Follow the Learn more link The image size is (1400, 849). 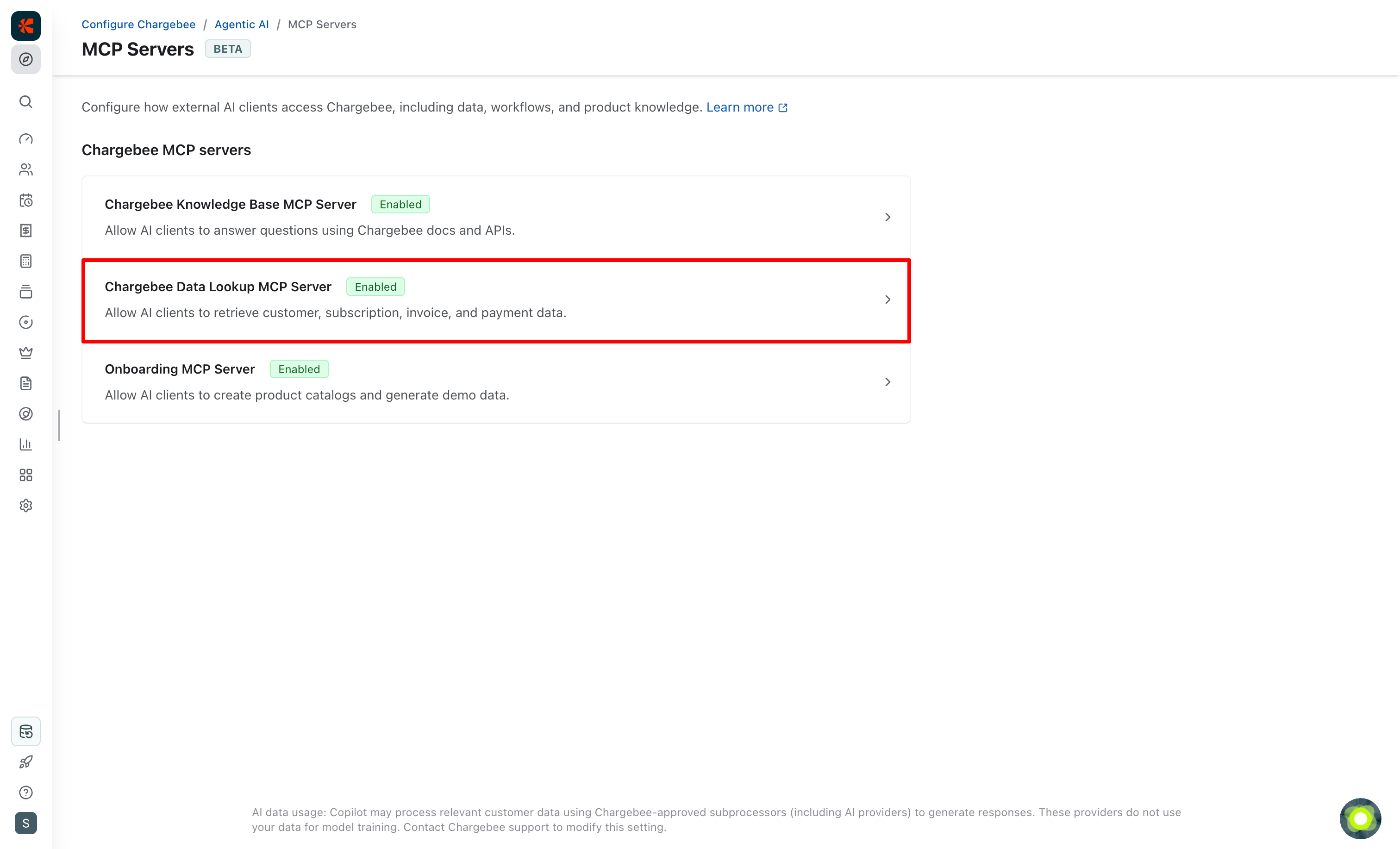pyautogui.click(x=740, y=107)
